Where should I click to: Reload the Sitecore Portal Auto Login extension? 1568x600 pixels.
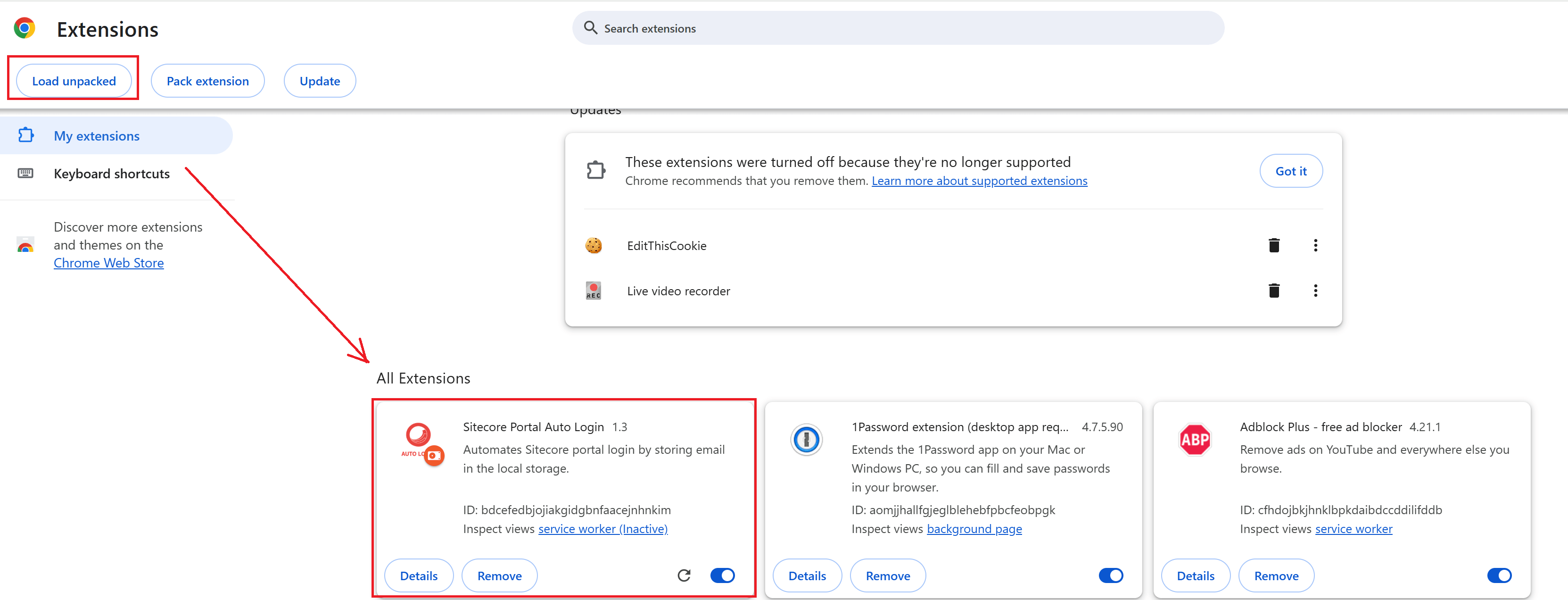click(x=684, y=575)
